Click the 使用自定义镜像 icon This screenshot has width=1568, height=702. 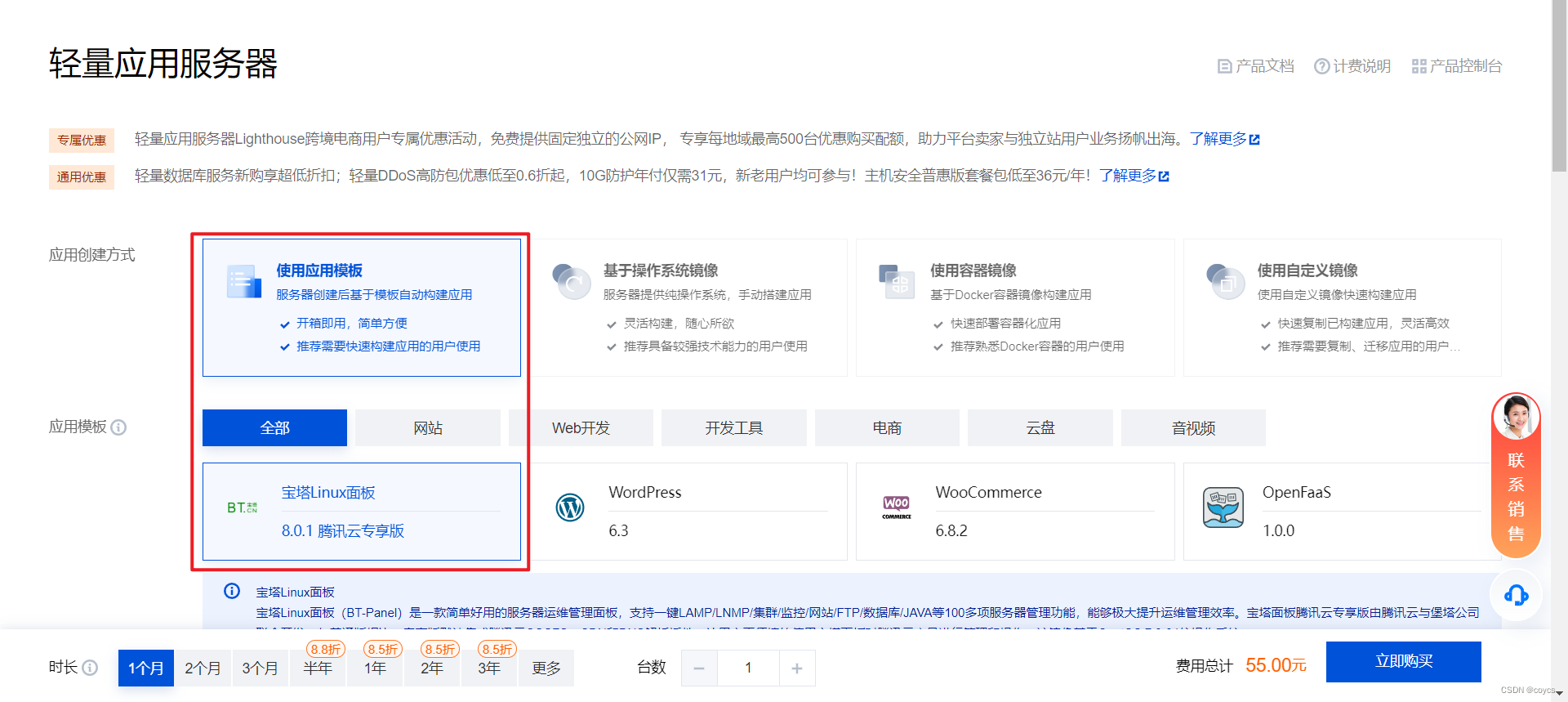[1224, 281]
